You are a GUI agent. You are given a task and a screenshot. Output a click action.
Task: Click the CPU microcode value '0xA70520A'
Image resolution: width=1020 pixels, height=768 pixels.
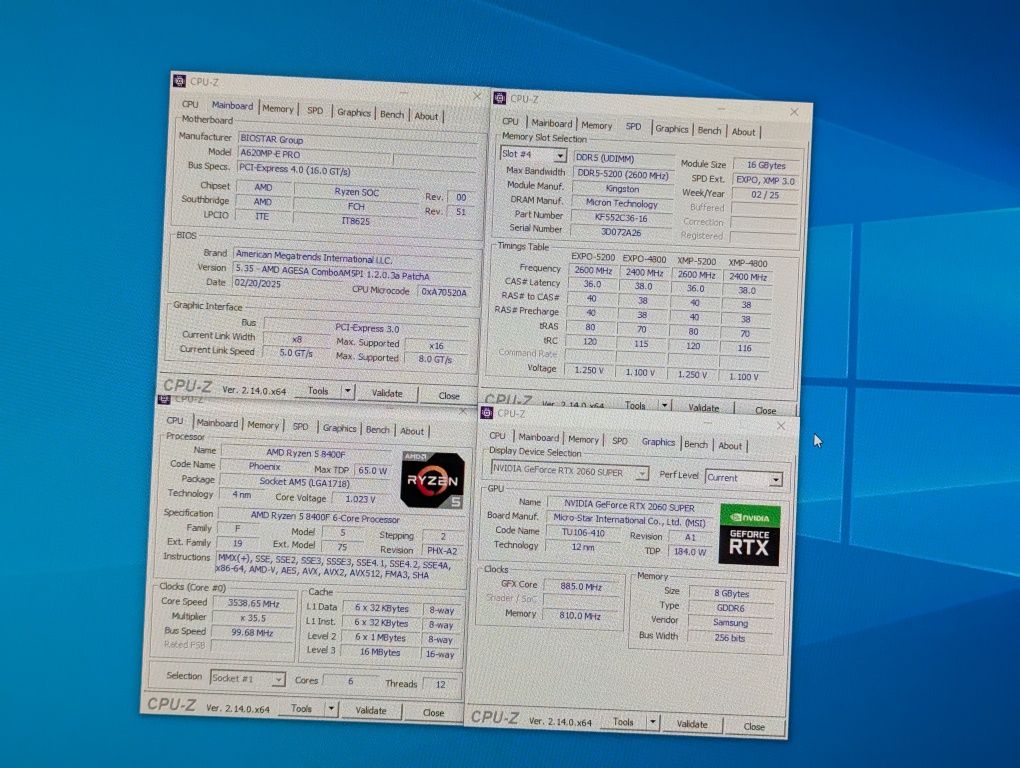click(444, 293)
